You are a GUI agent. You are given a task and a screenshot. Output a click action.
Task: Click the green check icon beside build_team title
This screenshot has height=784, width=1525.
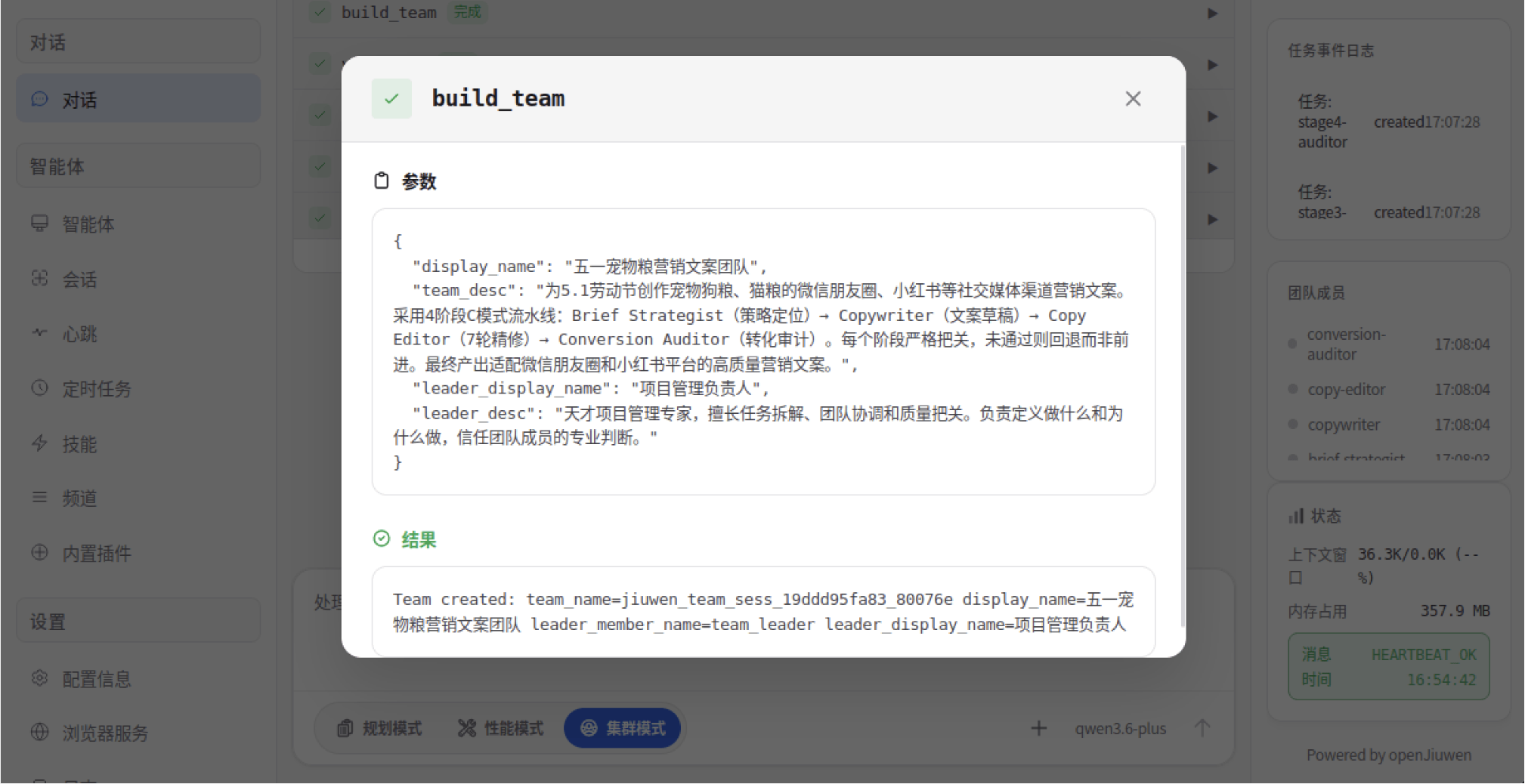coord(391,99)
